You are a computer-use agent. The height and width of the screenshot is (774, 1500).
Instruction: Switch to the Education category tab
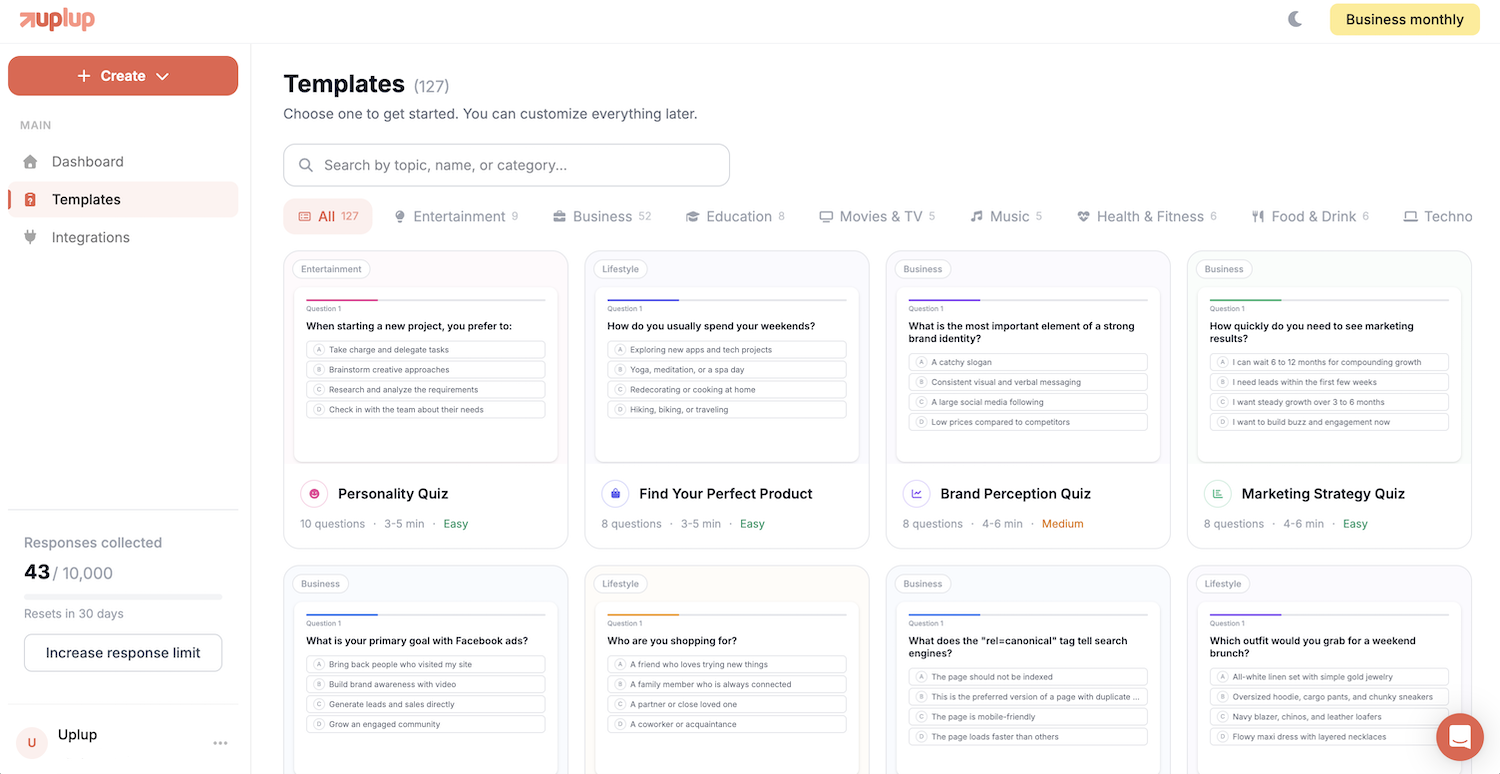735,217
